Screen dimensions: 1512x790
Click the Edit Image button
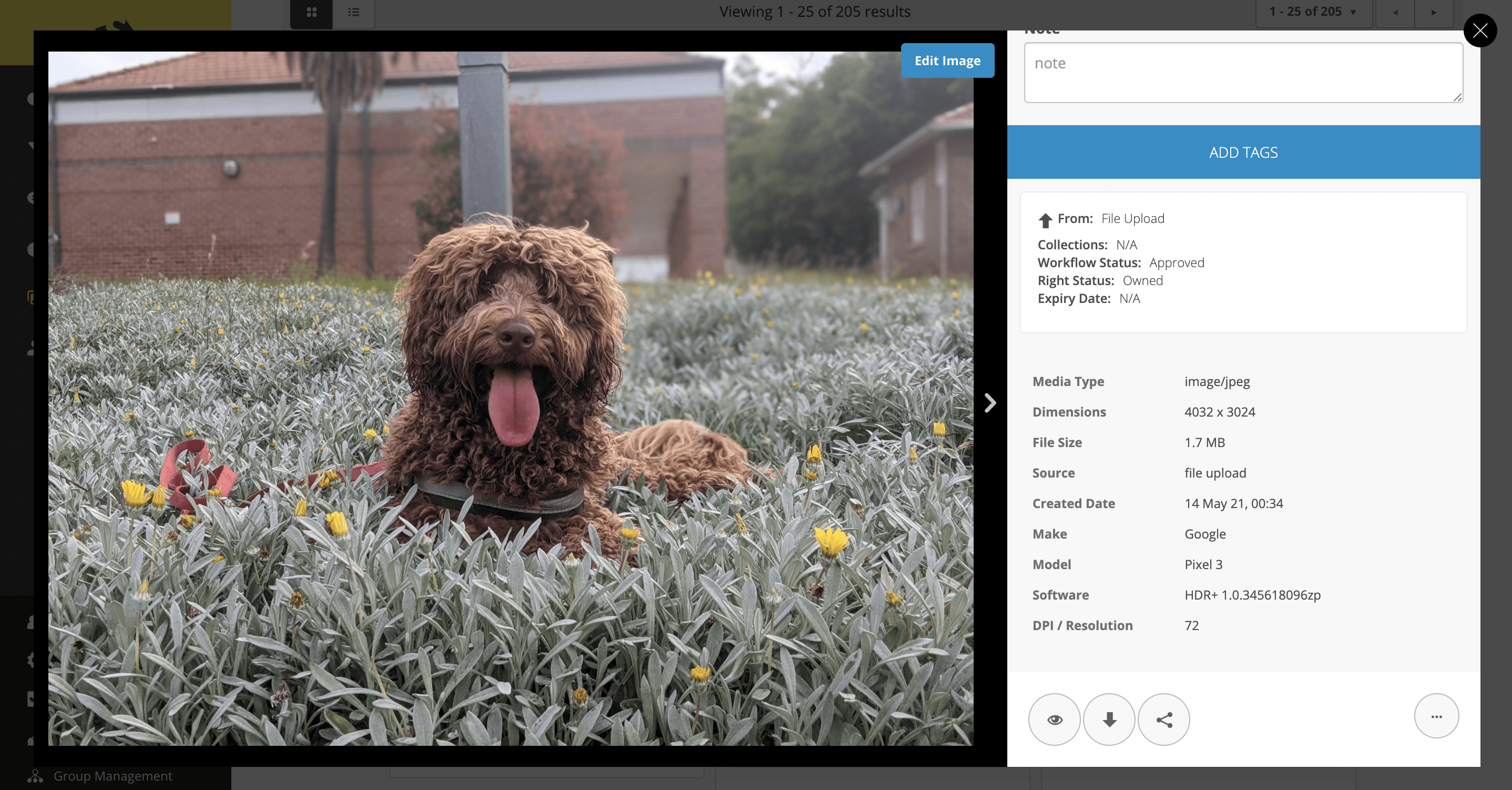947,60
